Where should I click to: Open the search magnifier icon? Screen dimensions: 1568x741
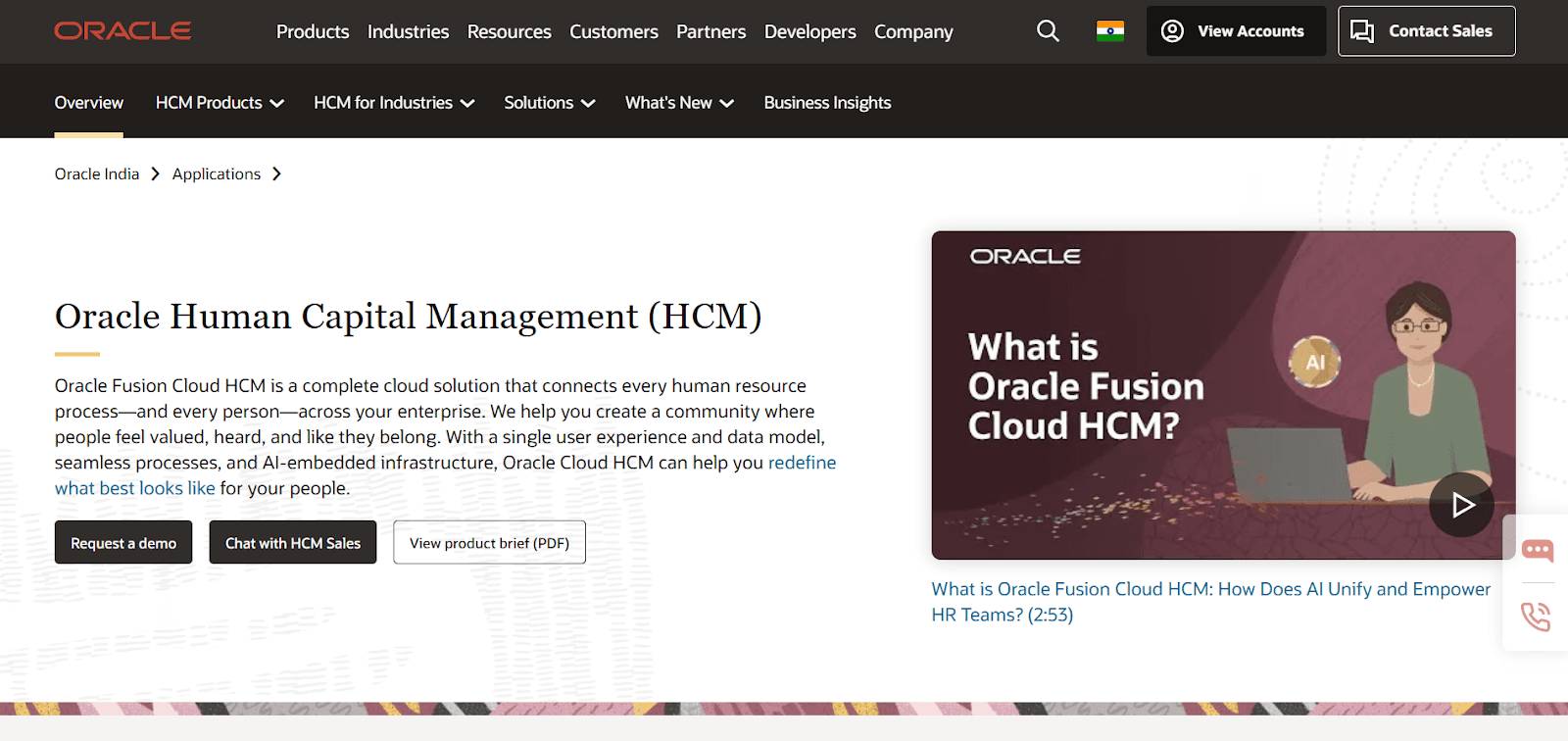[x=1048, y=31]
